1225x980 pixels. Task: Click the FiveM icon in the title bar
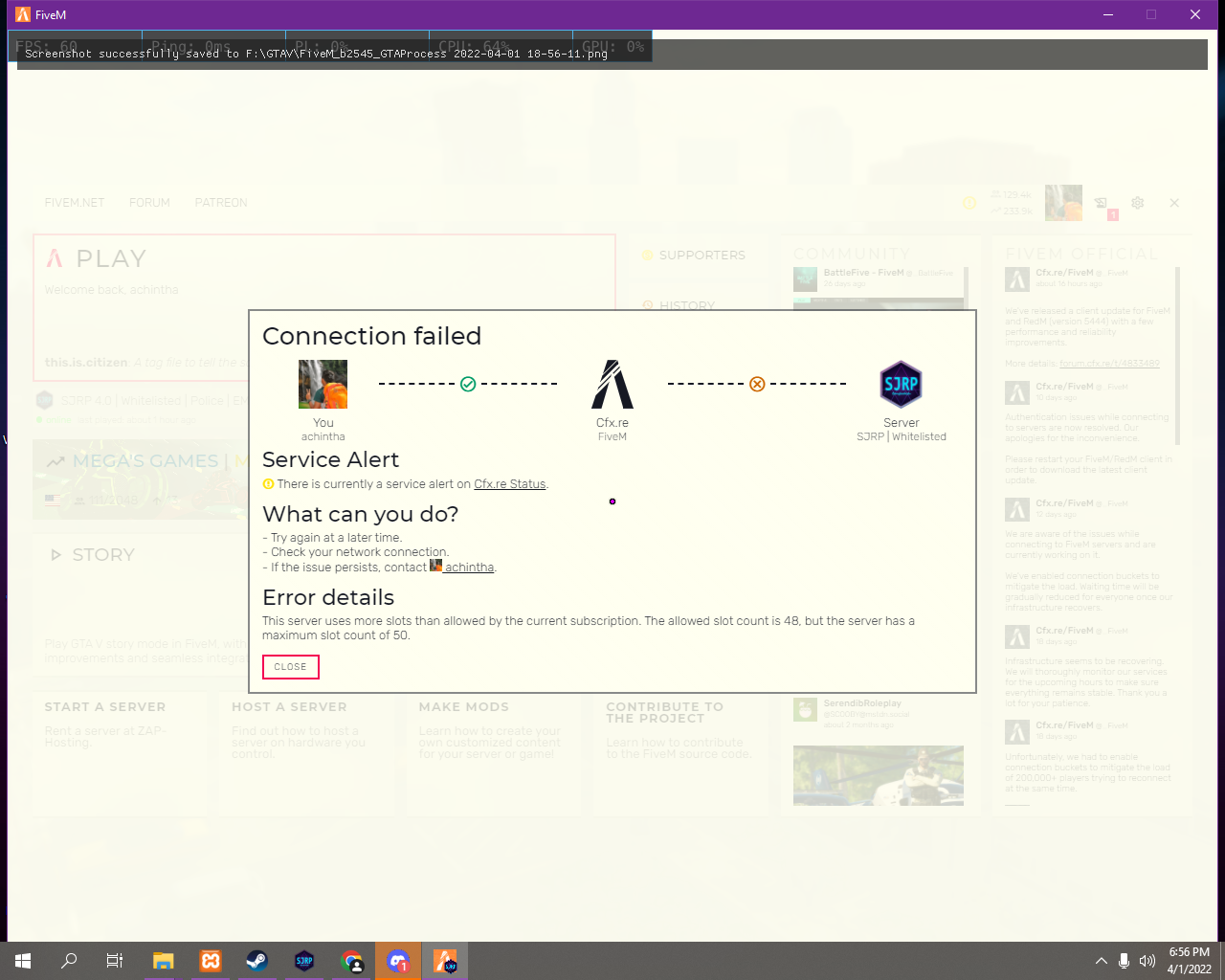click(23, 14)
